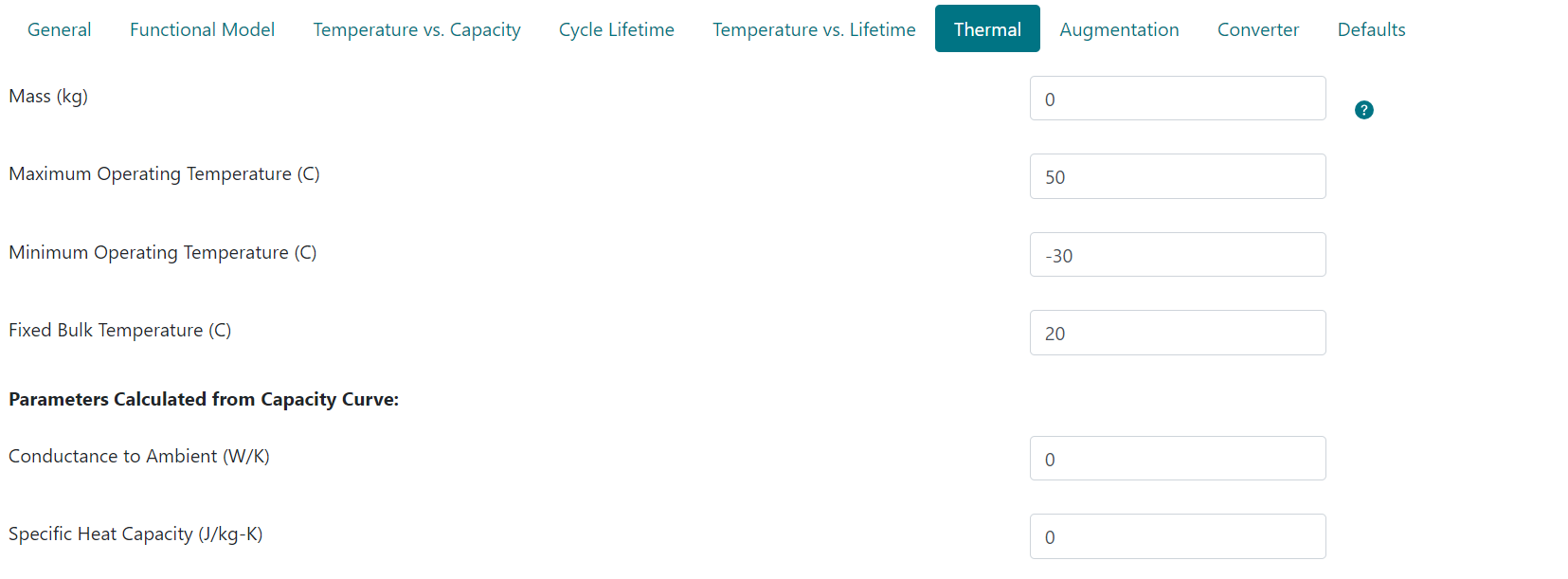1568x579 pixels.
Task: Focus the Mass (kg) input field
Action: (x=1177, y=99)
